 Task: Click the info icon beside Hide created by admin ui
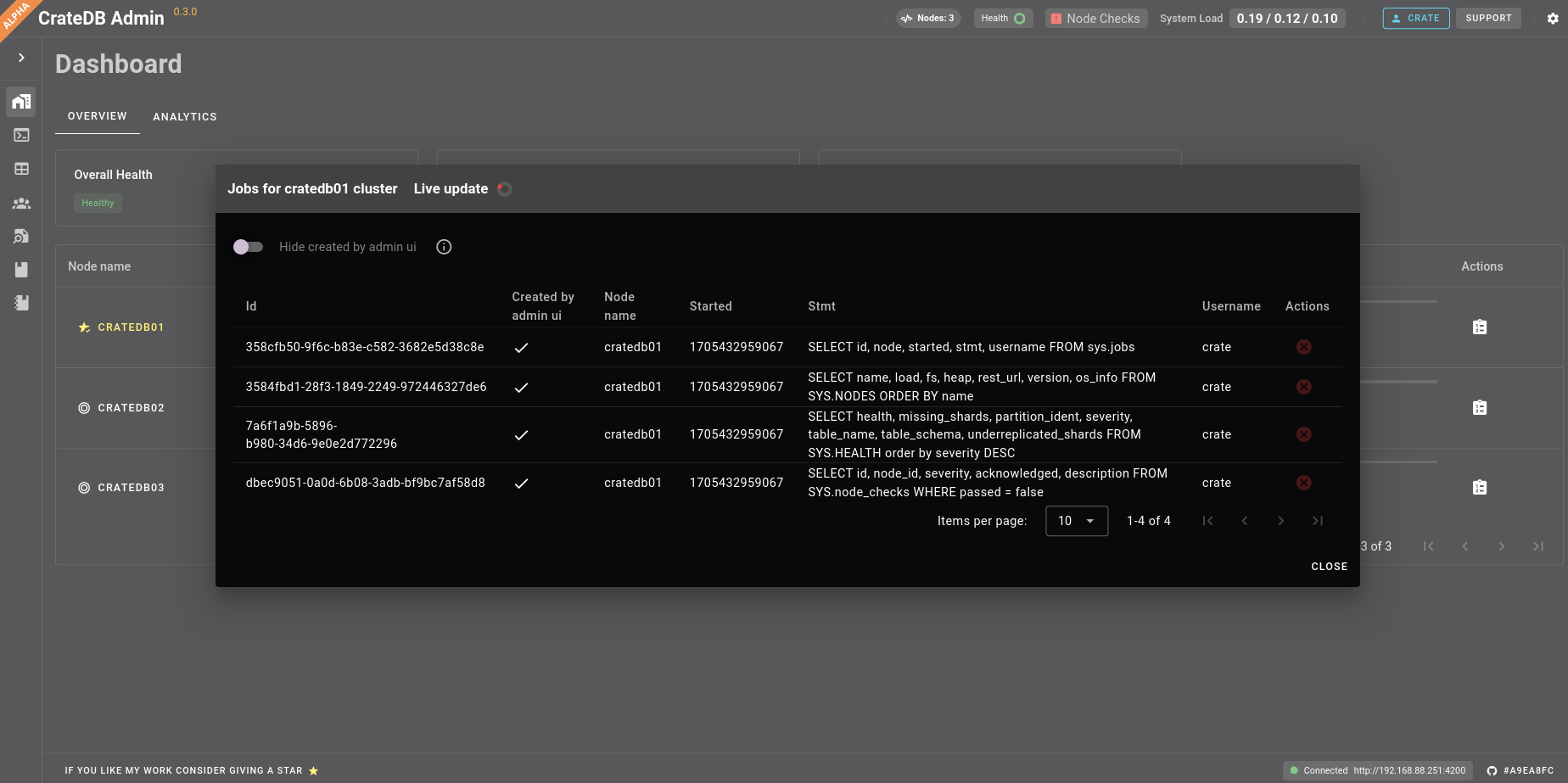click(444, 247)
